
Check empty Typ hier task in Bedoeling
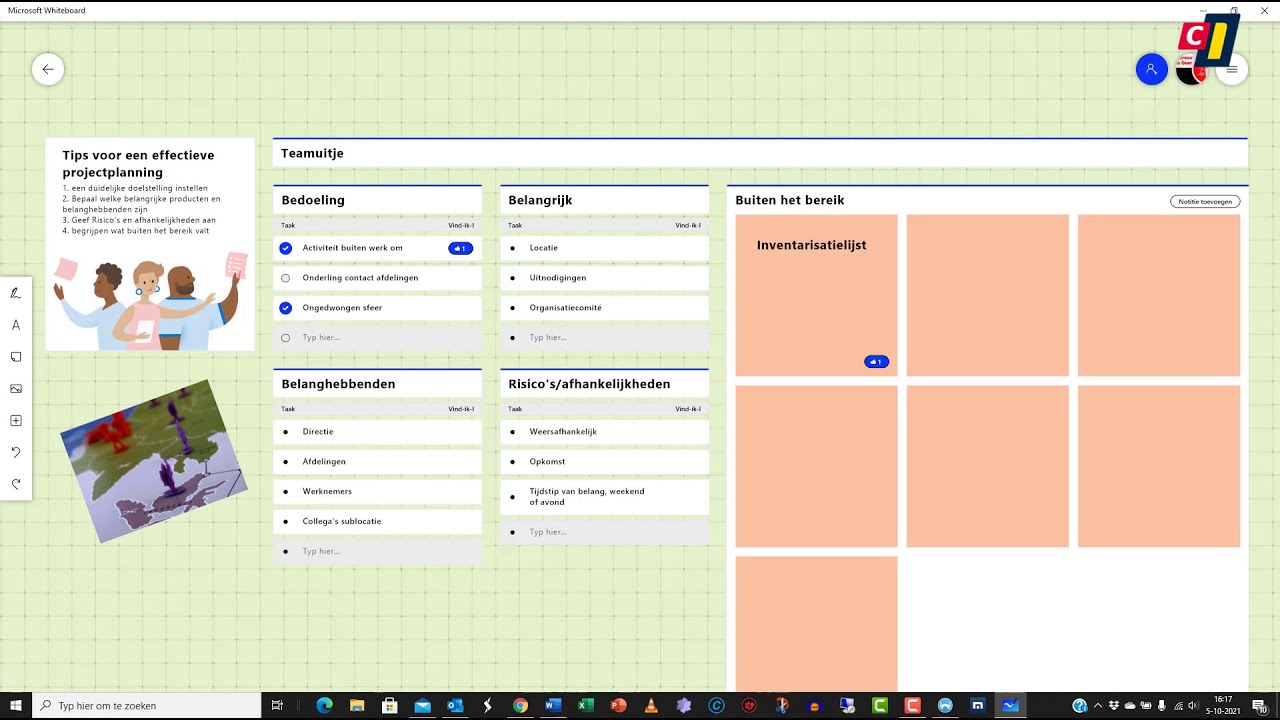pyautogui.click(x=286, y=338)
